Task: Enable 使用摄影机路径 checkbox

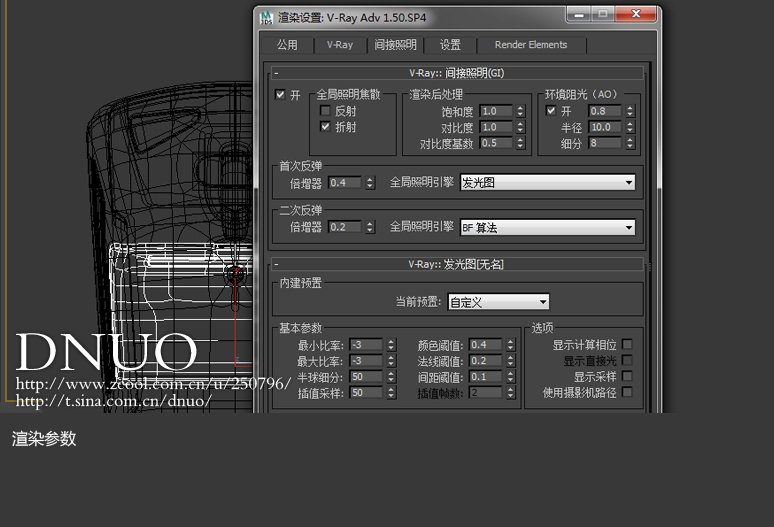Action: tap(627, 392)
